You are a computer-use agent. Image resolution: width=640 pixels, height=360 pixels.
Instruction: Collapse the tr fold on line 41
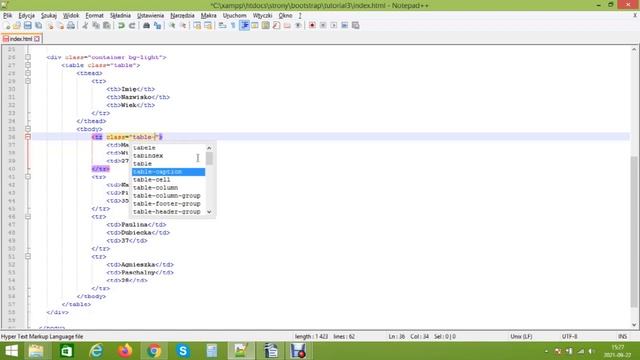(x=28, y=177)
